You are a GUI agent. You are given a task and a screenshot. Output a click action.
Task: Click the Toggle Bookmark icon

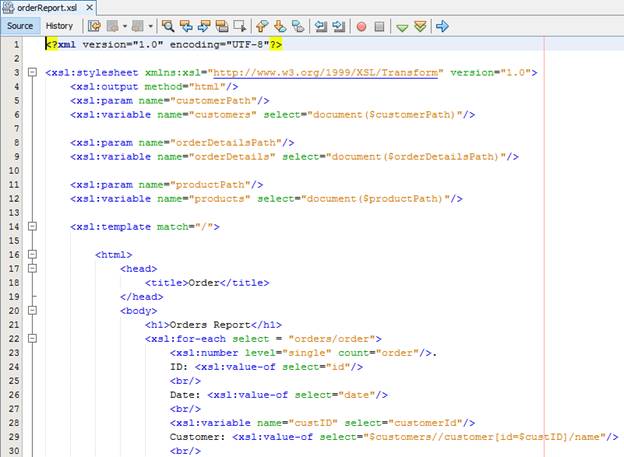pos(298,26)
